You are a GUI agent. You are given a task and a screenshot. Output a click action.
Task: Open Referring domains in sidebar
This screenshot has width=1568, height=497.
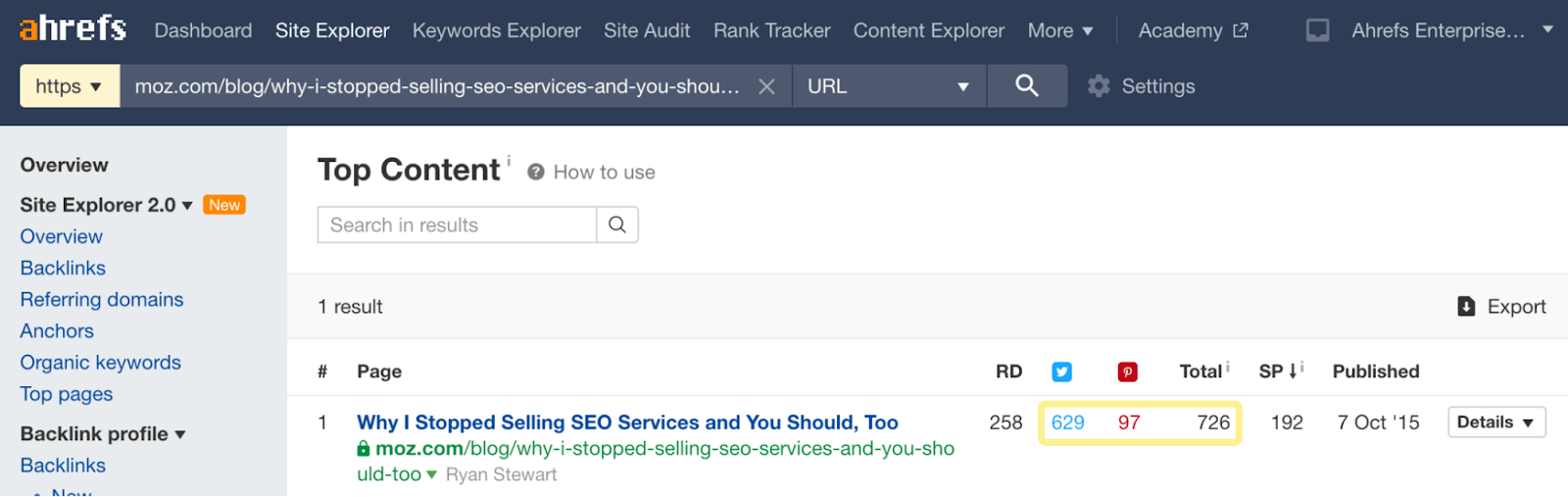pyautogui.click(x=102, y=300)
